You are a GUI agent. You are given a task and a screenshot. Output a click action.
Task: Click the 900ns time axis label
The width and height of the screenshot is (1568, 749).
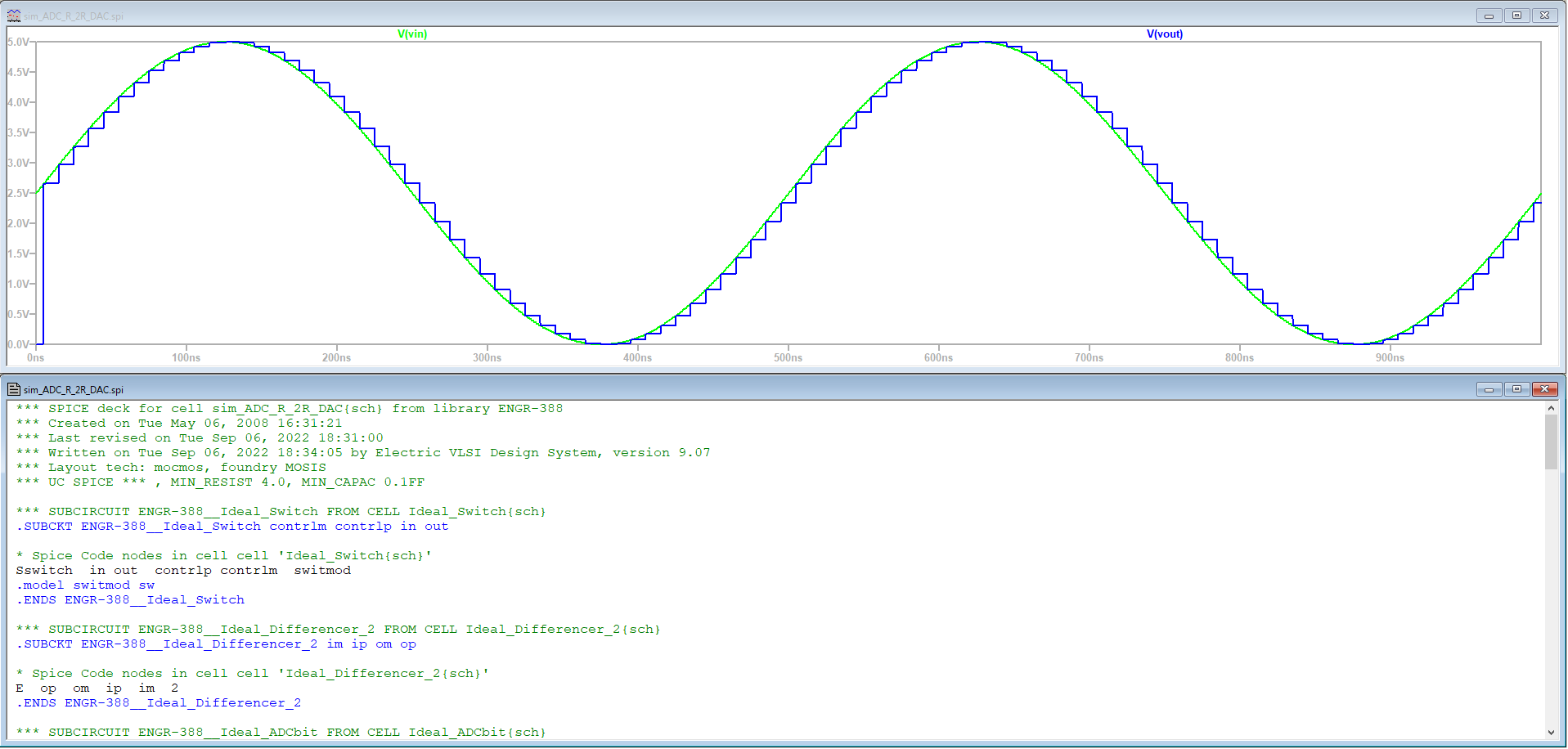(x=1390, y=357)
